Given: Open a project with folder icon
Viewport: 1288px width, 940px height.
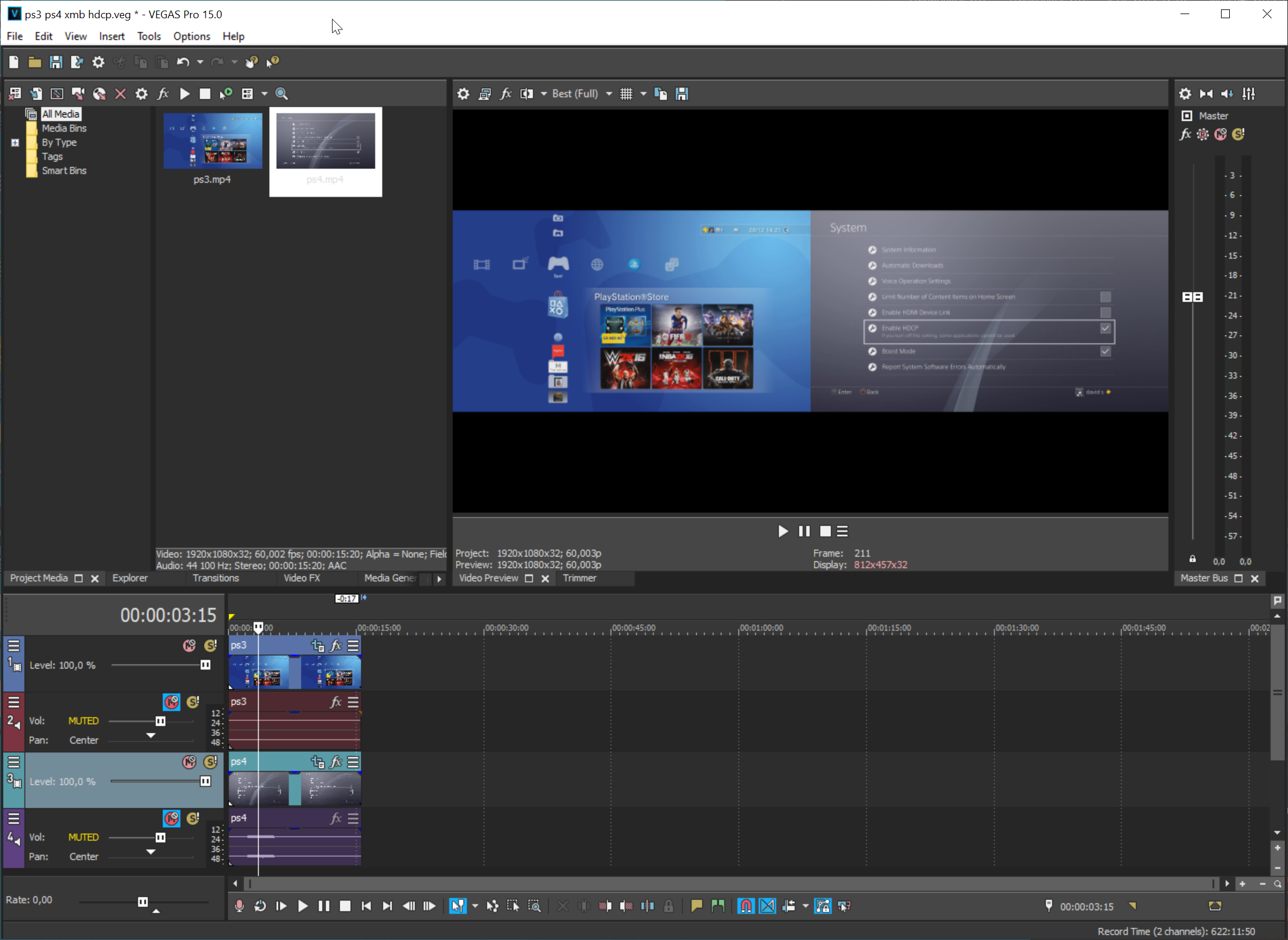Looking at the screenshot, I should (35, 62).
